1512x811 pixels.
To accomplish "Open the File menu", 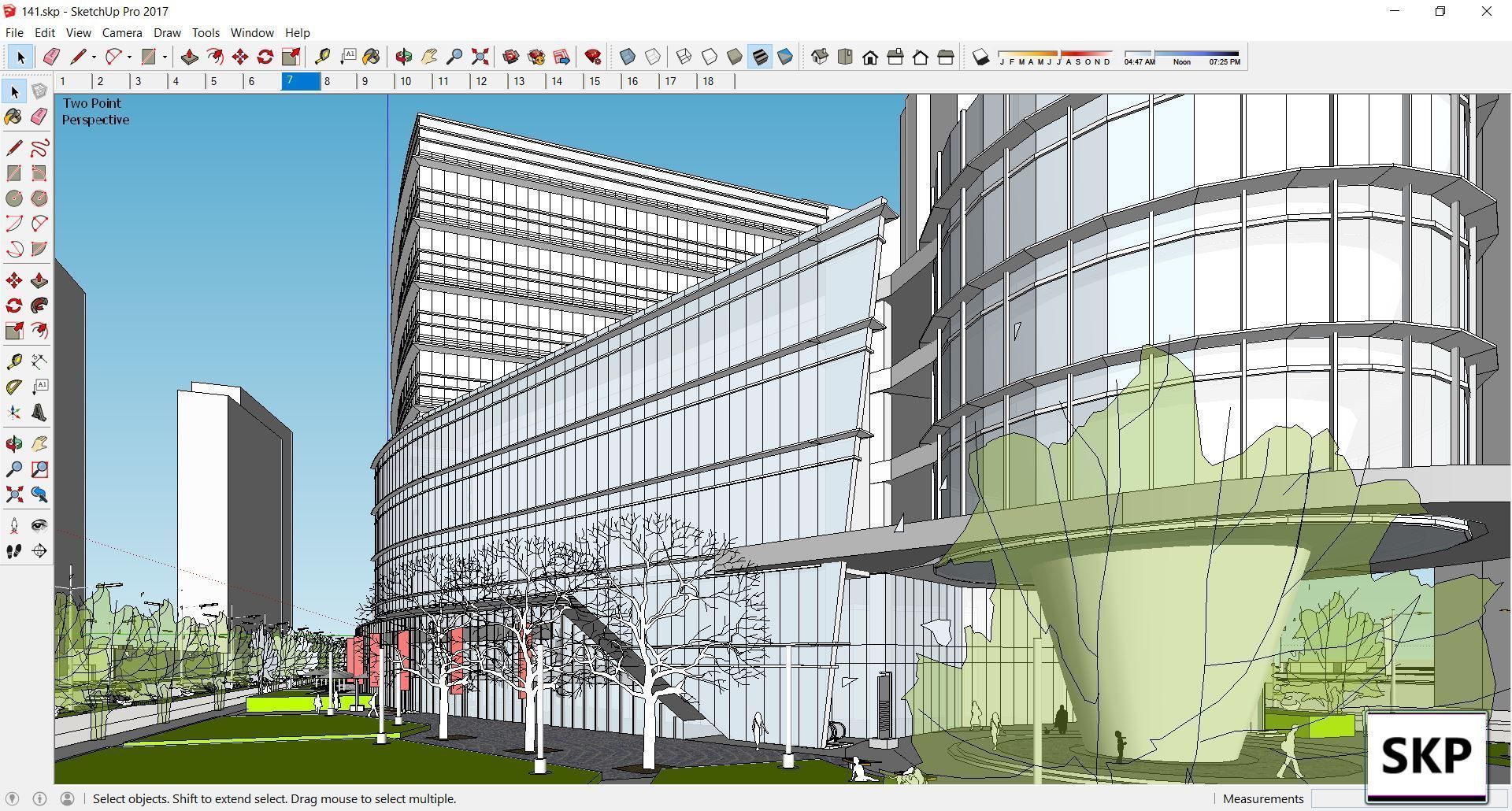I will point(14,33).
